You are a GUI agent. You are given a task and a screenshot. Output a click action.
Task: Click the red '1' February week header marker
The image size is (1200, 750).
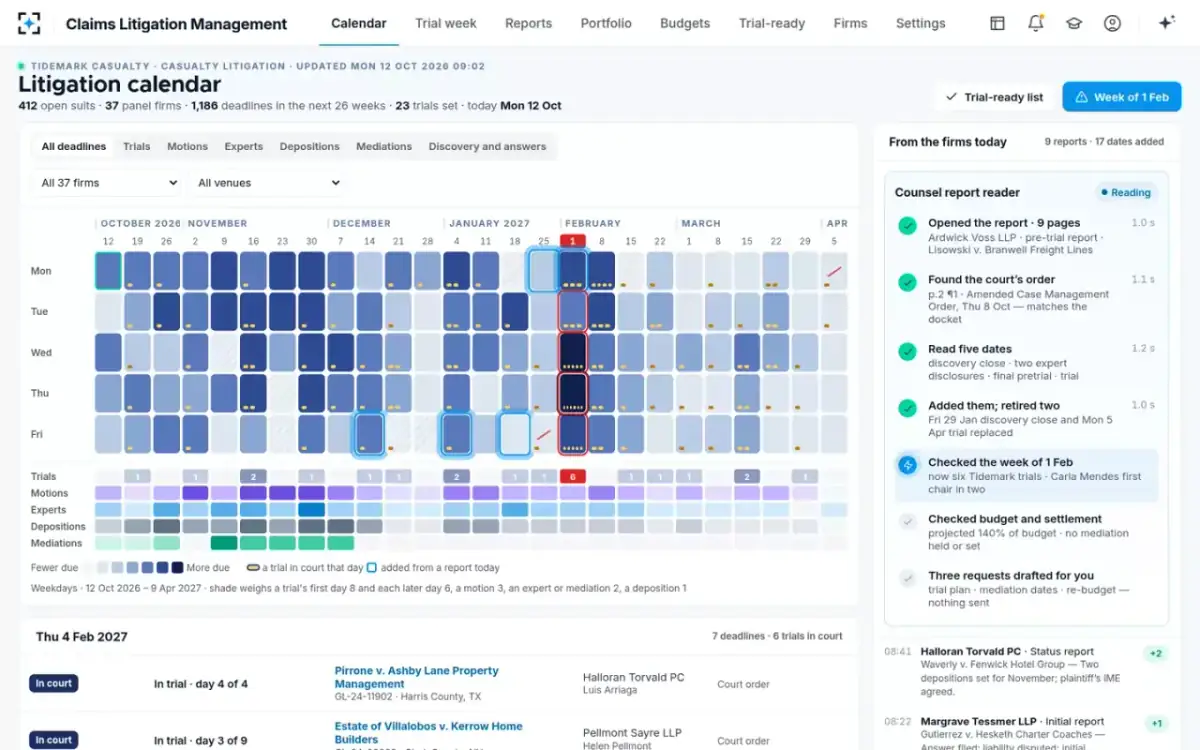coord(573,241)
